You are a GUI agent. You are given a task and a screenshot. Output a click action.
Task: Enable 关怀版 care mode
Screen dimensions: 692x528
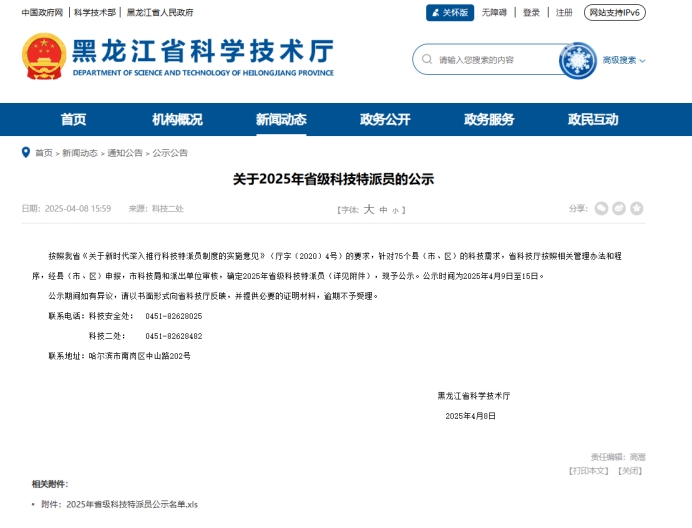point(450,13)
